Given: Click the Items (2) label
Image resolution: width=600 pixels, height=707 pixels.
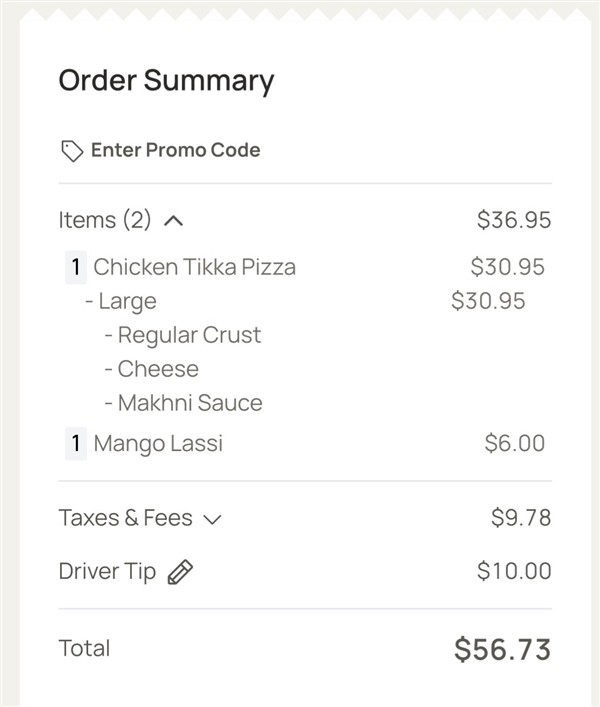Looking at the screenshot, I should (x=105, y=220).
